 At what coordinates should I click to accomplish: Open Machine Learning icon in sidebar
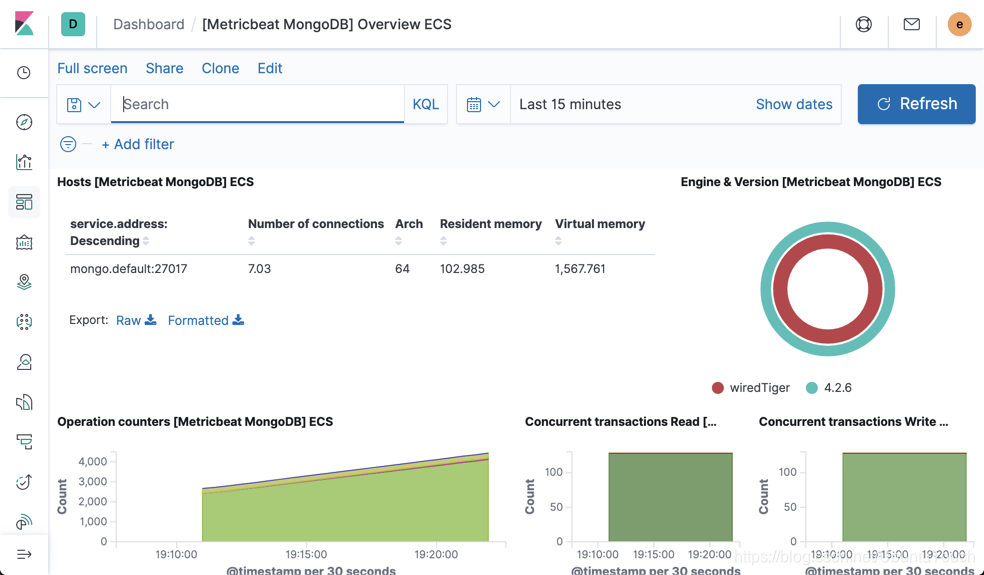click(x=24, y=322)
